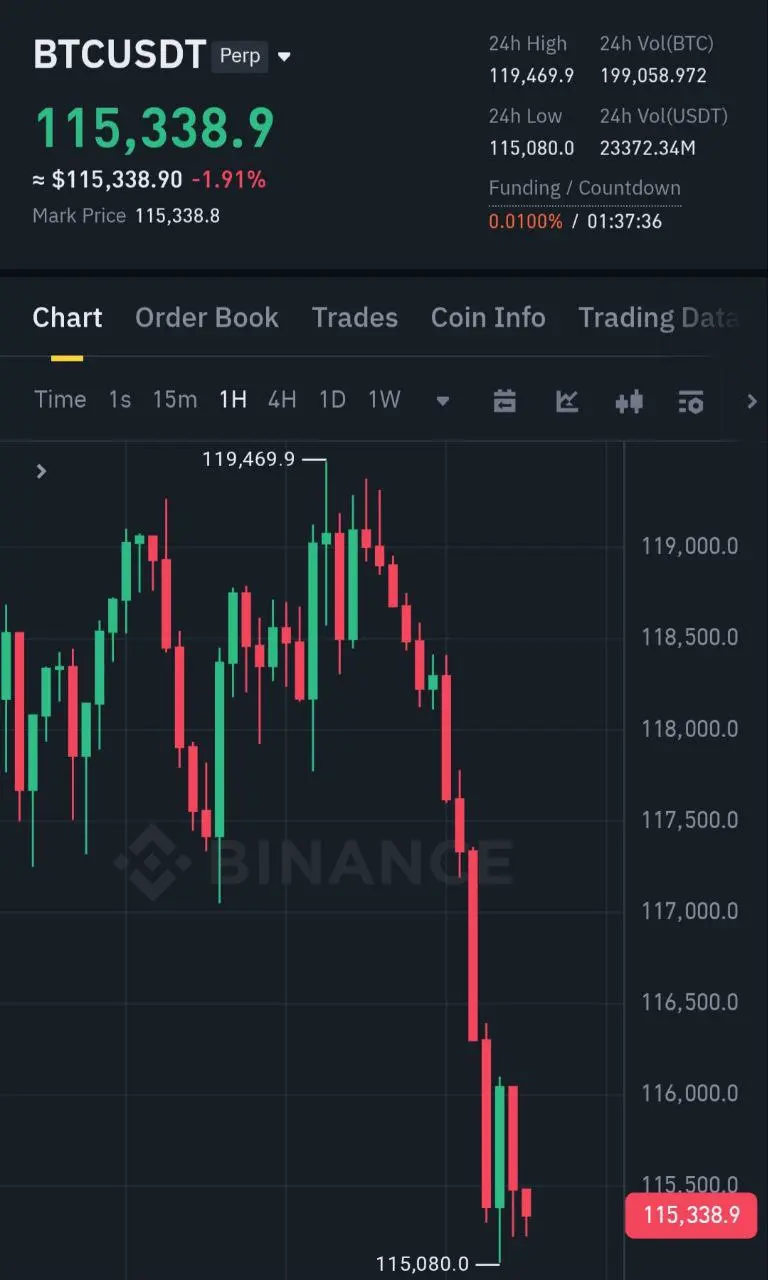Select the 4H interval
768x1280 pixels.
pos(282,400)
